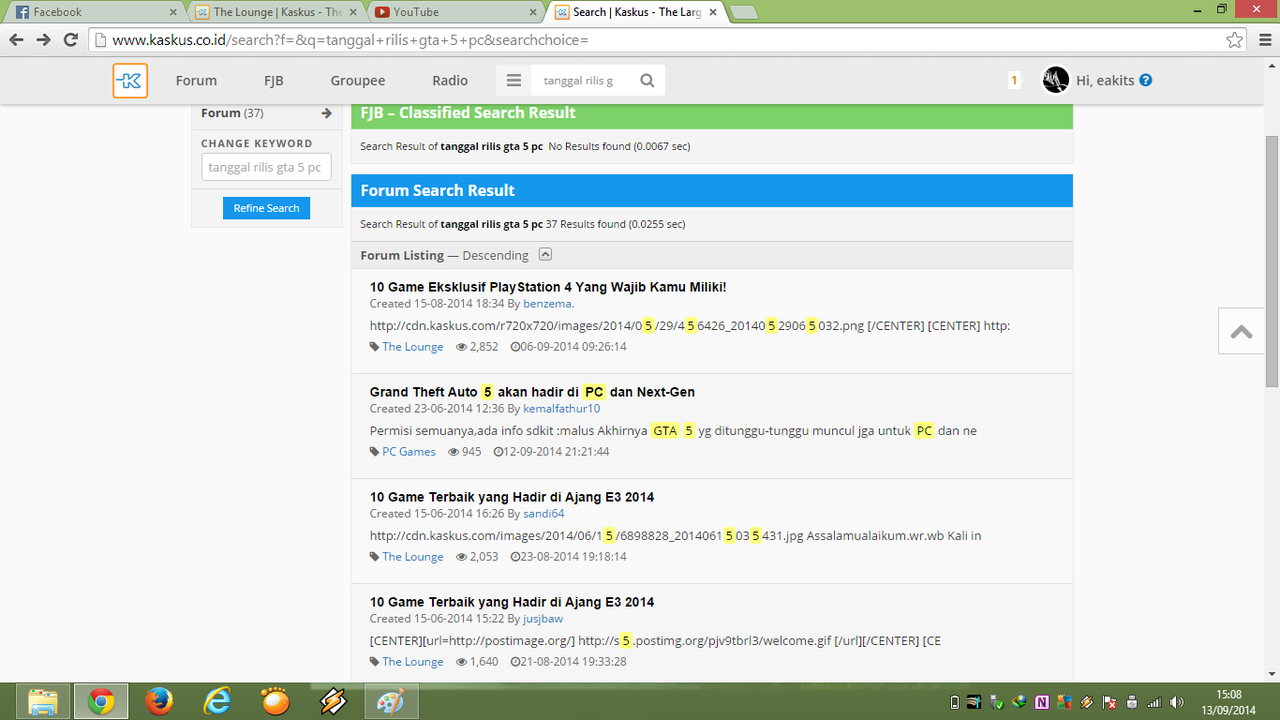Switch to Paint in the taskbar
This screenshot has height=720, width=1280.
click(391, 702)
